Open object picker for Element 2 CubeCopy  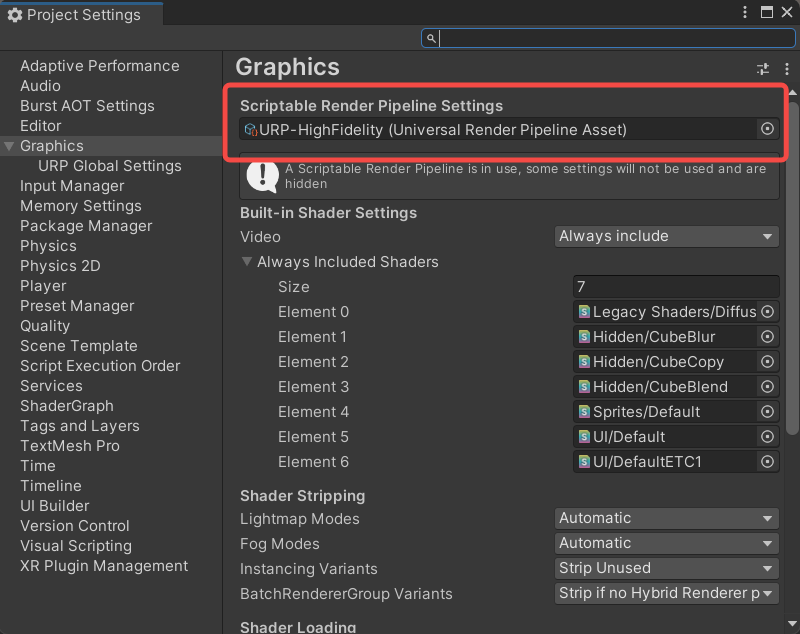tap(768, 362)
